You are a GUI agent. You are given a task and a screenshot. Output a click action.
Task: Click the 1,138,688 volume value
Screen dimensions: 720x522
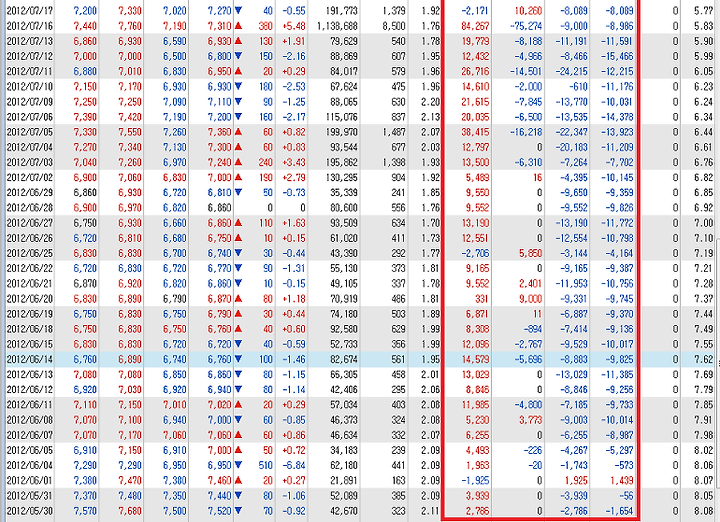(x=338, y=26)
